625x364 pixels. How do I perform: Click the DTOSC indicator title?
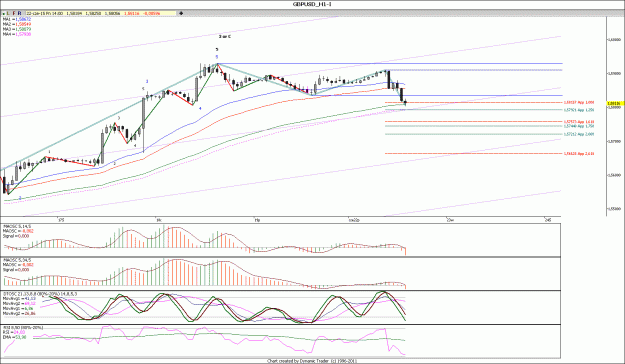40,294
